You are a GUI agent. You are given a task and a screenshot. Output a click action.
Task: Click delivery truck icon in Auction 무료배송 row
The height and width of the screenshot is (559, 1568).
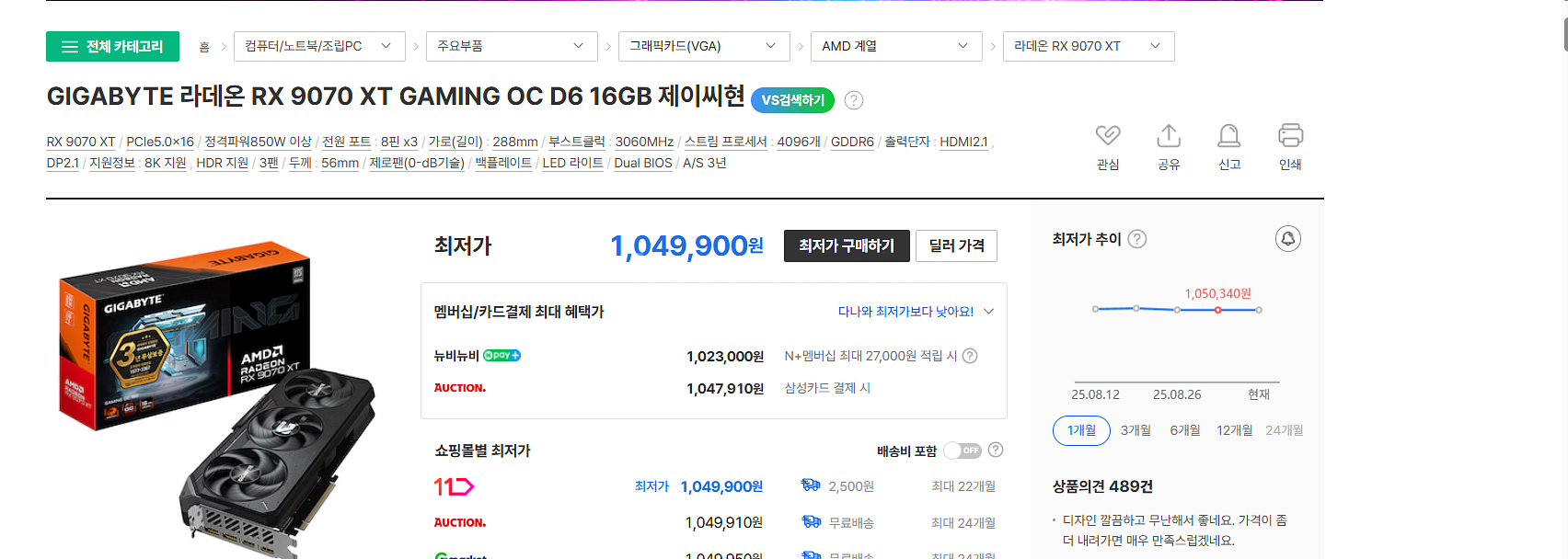coord(811,522)
